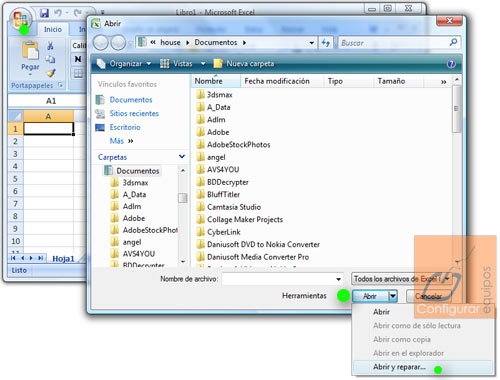500x380 pixels.
Task: Click the file list scrollbar up arrow
Action: coord(457,80)
